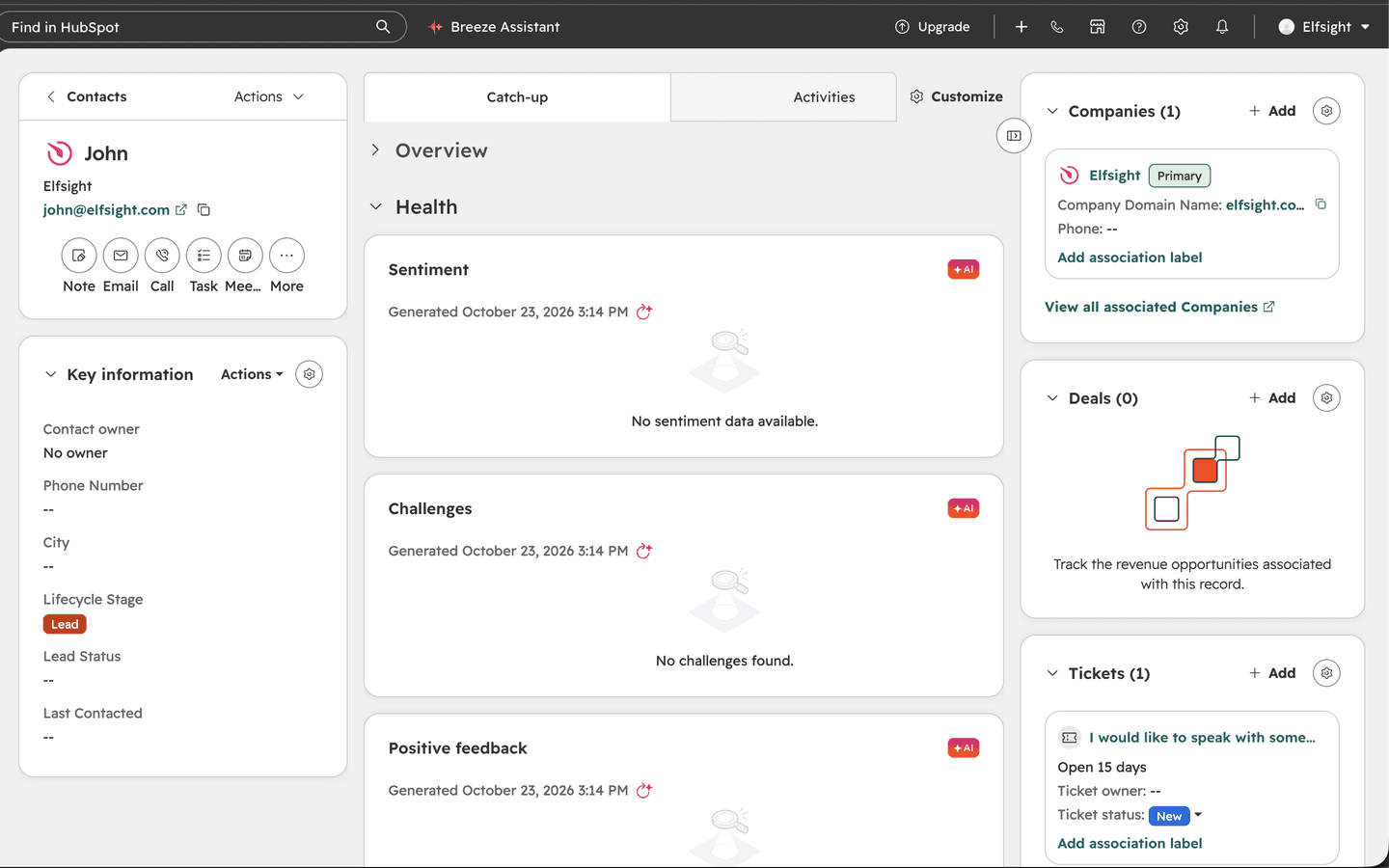
Task: Click the sidebar collapse panel icon
Action: pos(1014,136)
